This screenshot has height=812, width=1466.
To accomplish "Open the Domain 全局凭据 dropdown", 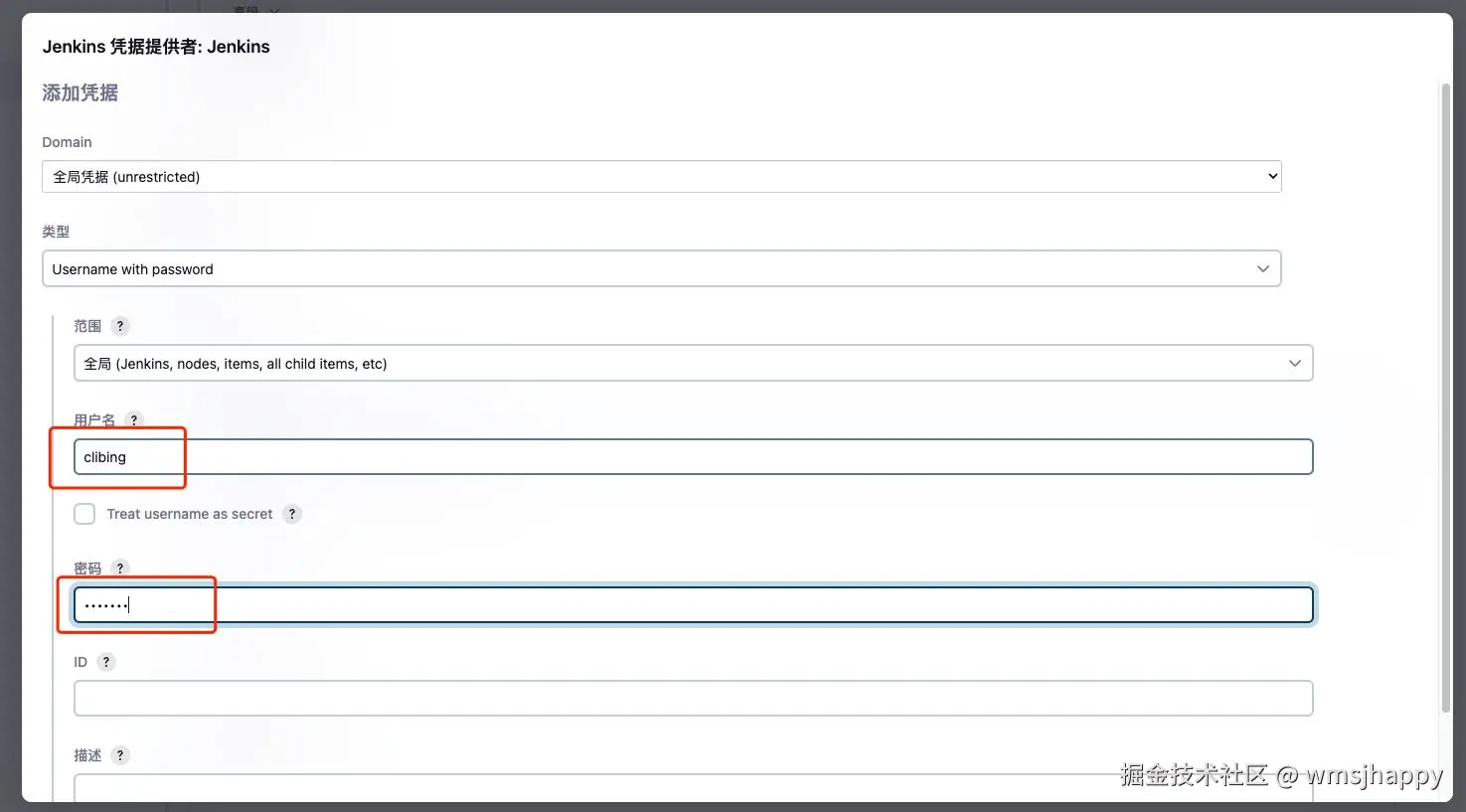I will coord(661,177).
